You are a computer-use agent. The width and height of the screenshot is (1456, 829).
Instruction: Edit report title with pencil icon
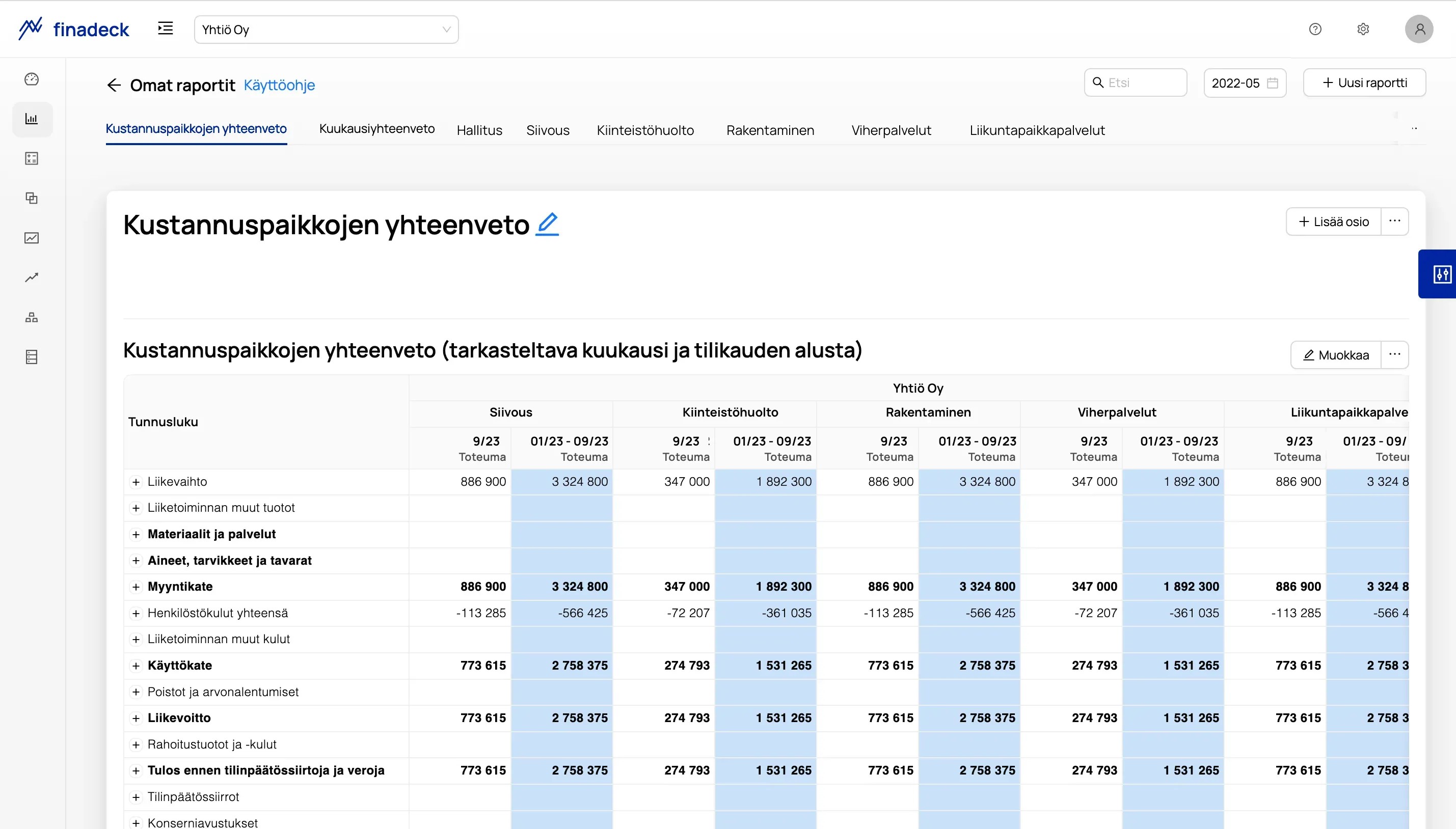pos(547,224)
